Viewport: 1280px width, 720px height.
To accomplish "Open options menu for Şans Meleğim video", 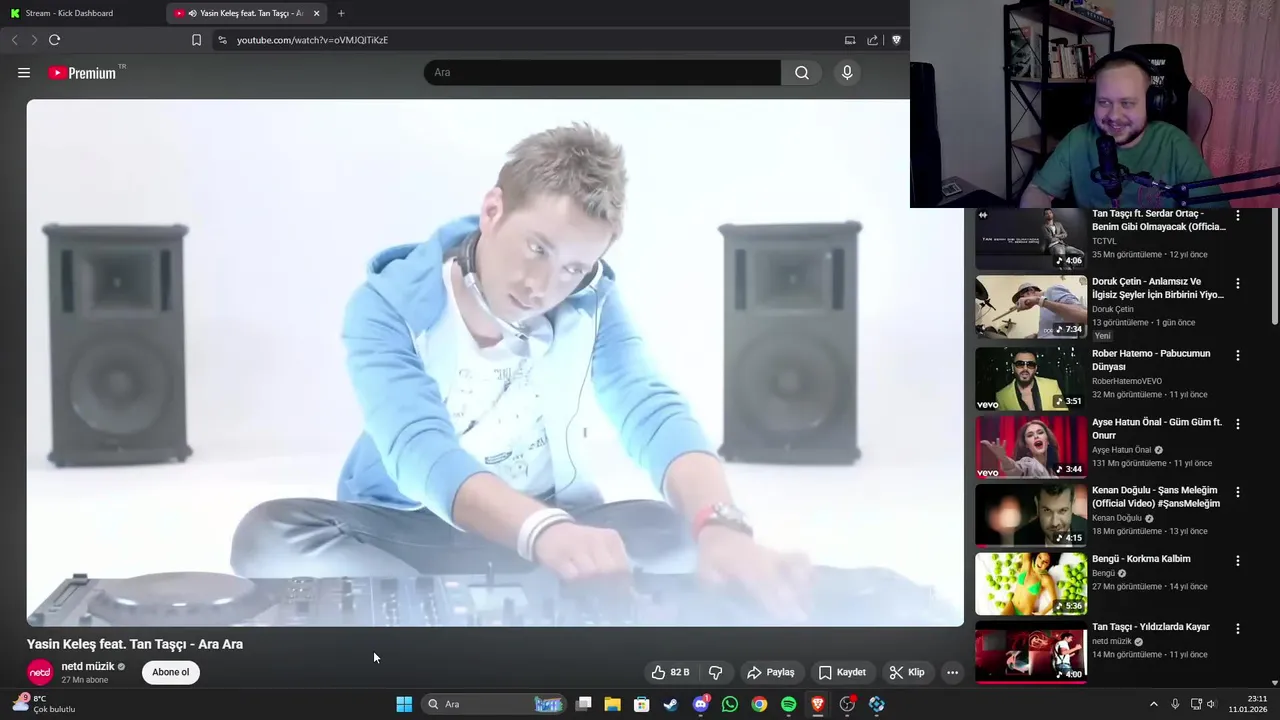I will (1238, 492).
